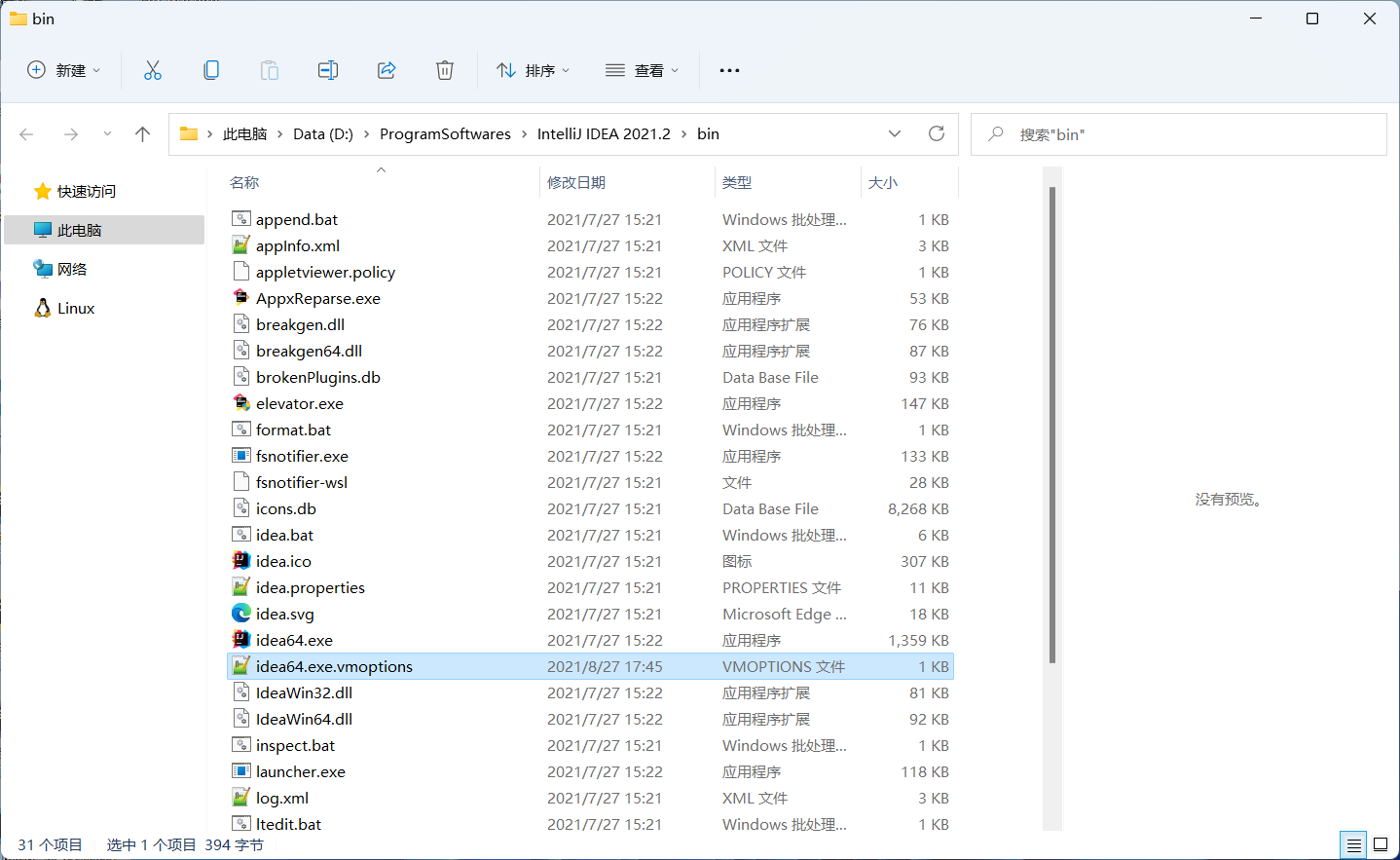Click the elevator.exe file icon

pyautogui.click(x=241, y=403)
